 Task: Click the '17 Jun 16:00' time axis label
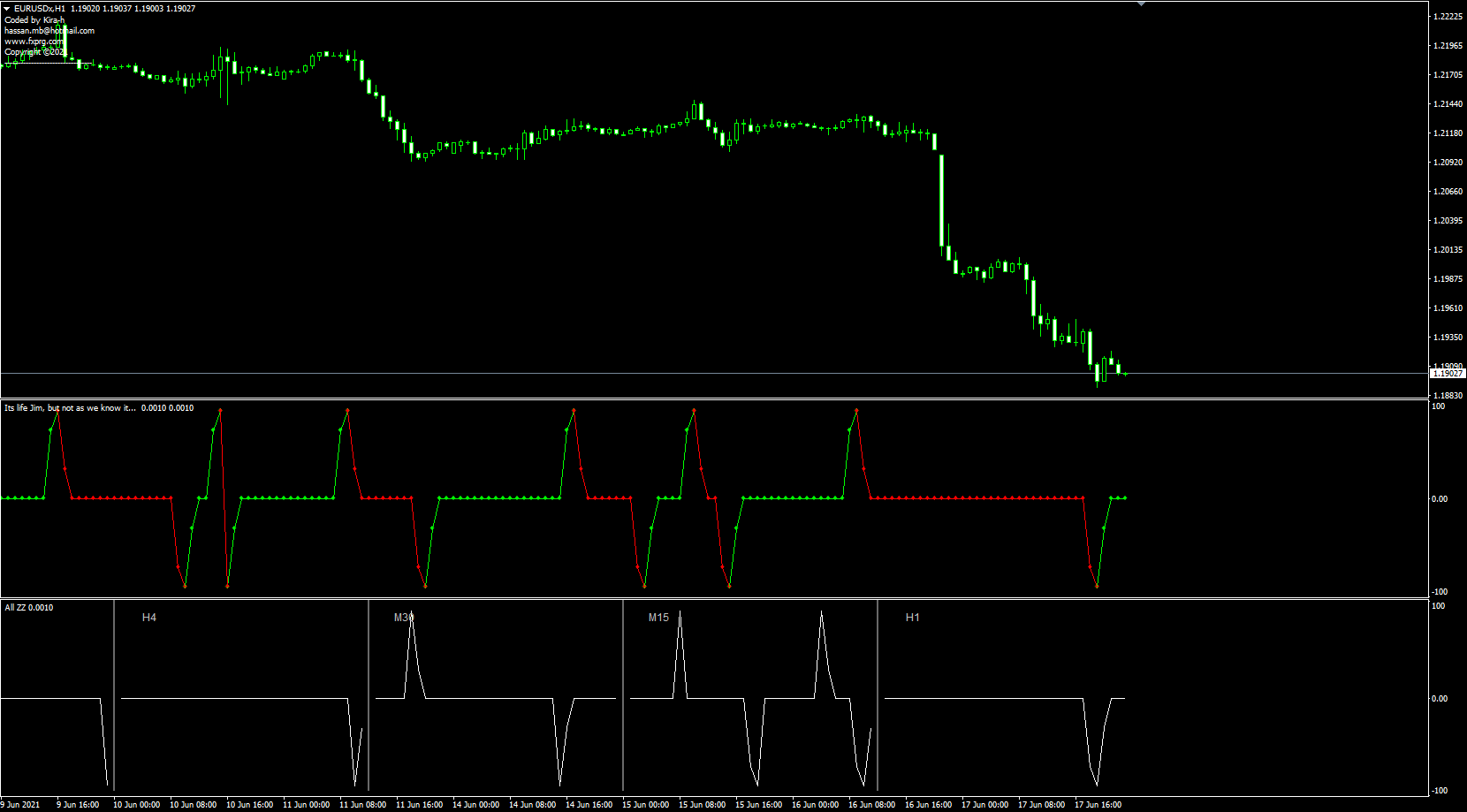pyautogui.click(x=1098, y=805)
